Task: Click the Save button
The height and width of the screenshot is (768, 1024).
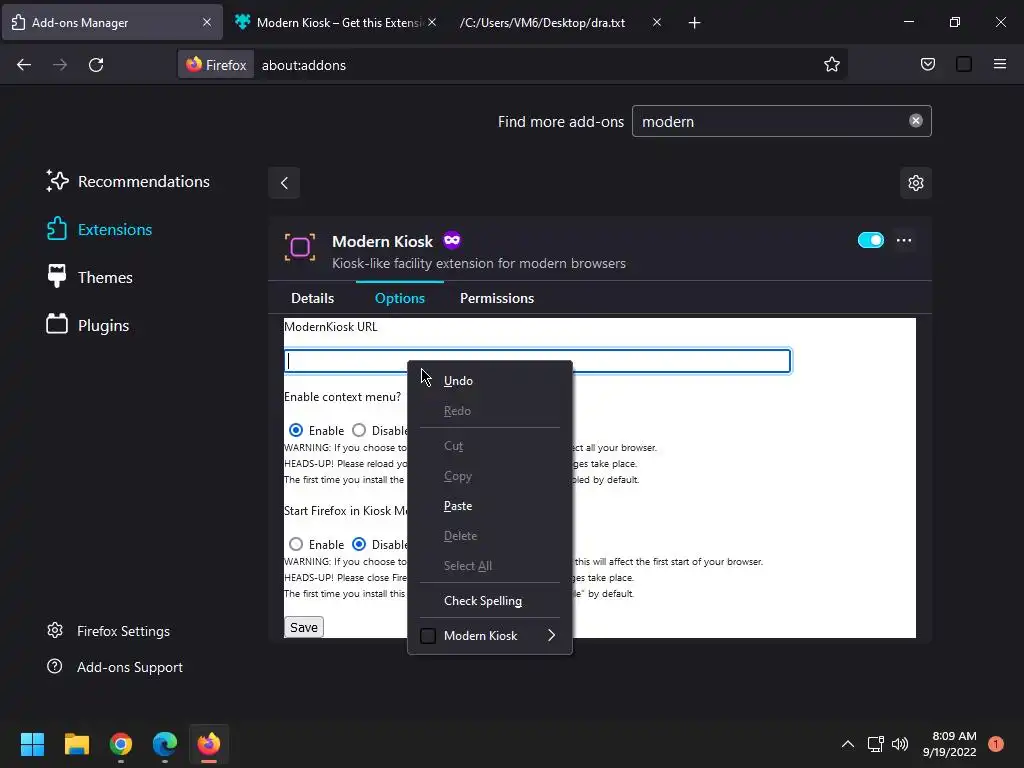Action: coord(304,628)
